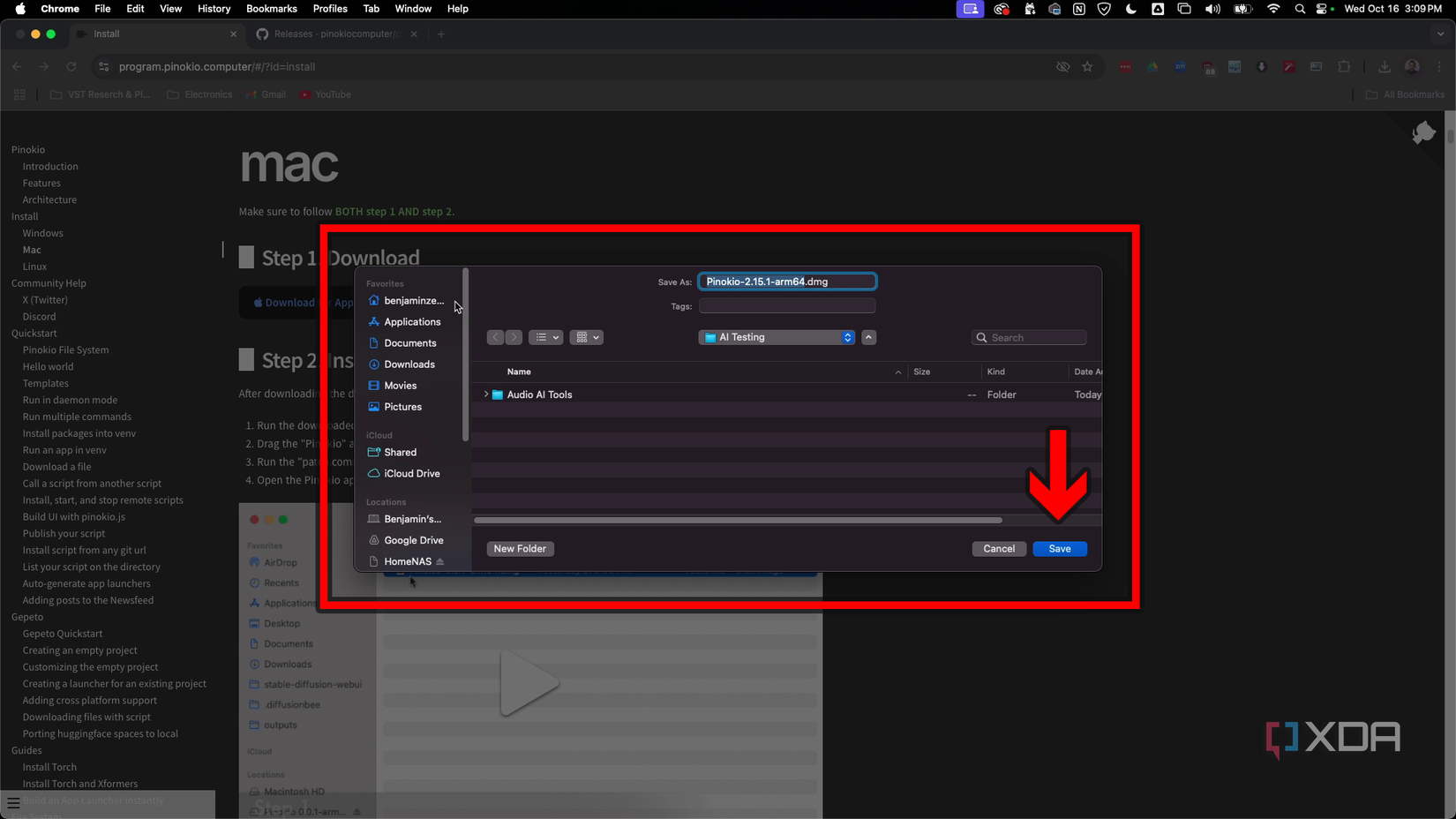The height and width of the screenshot is (819, 1456).
Task: Create a New Folder in the dialog
Action: [x=520, y=549]
